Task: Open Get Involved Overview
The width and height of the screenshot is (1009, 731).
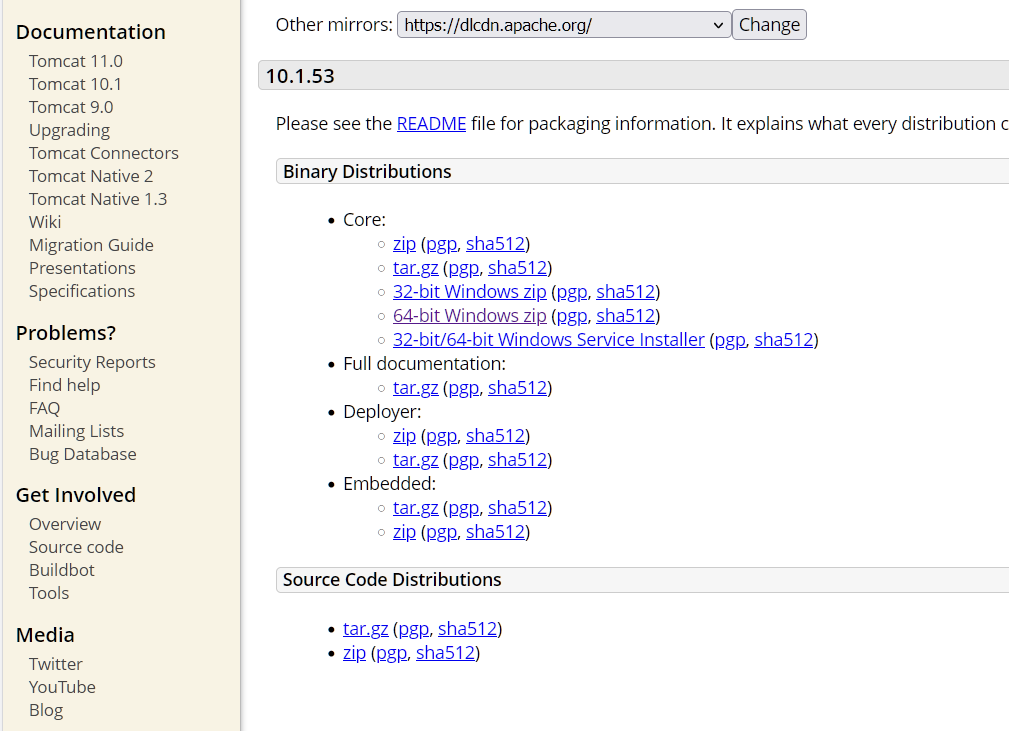Action: [65, 524]
